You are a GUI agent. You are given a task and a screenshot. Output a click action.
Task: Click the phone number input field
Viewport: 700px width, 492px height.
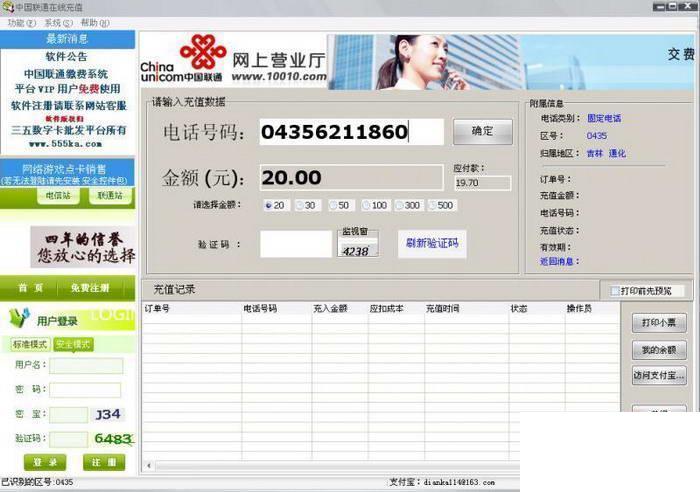click(351, 132)
